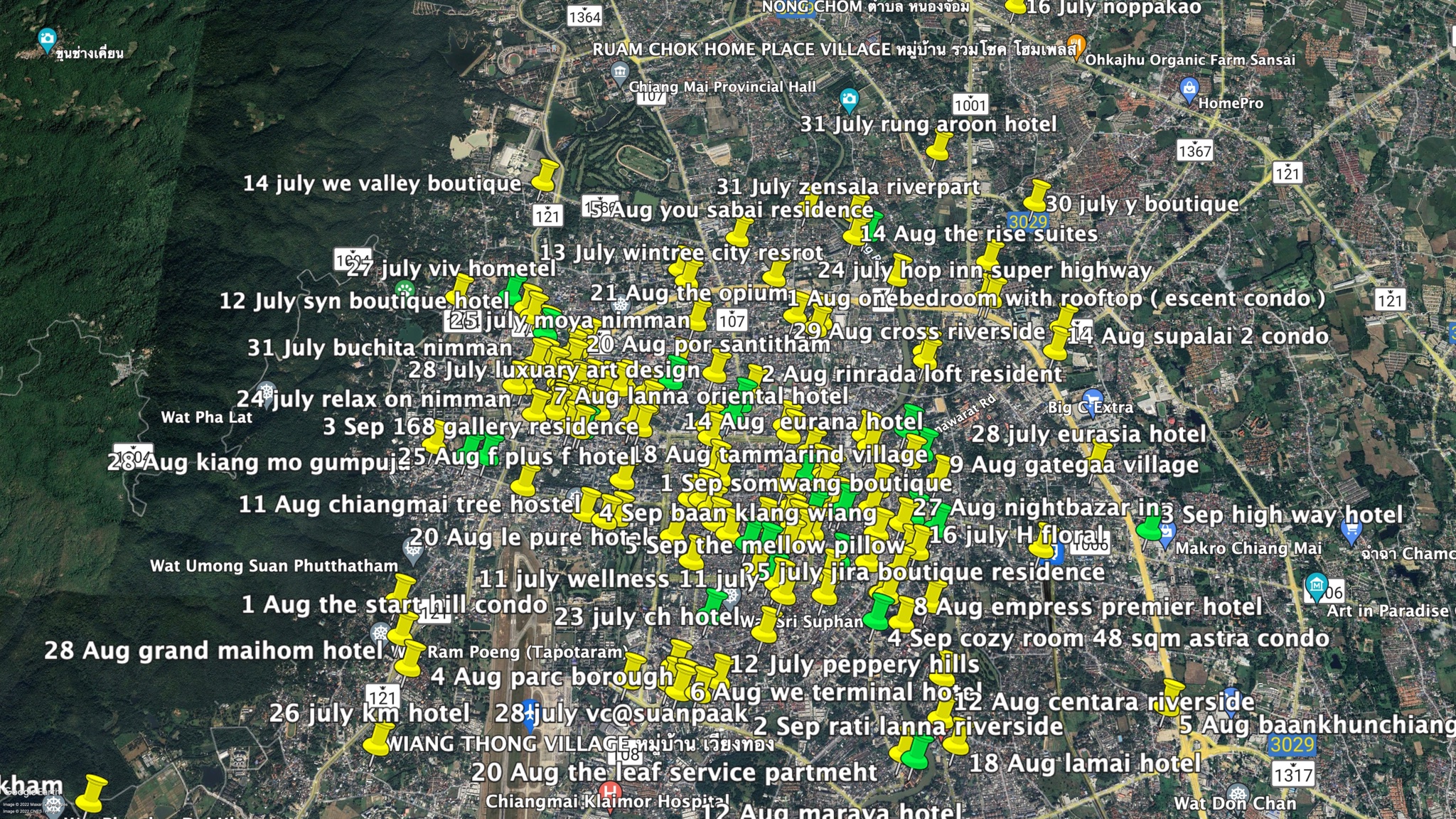
Task: Select the '1 Aug the start hill condo' label
Action: click(x=395, y=605)
